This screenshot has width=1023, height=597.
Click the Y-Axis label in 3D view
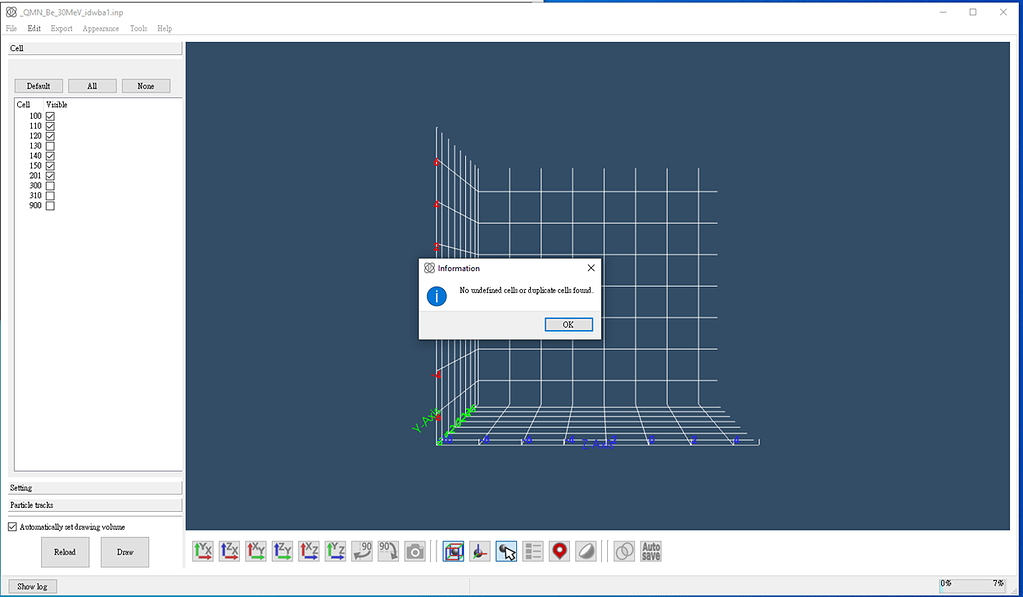(427, 420)
